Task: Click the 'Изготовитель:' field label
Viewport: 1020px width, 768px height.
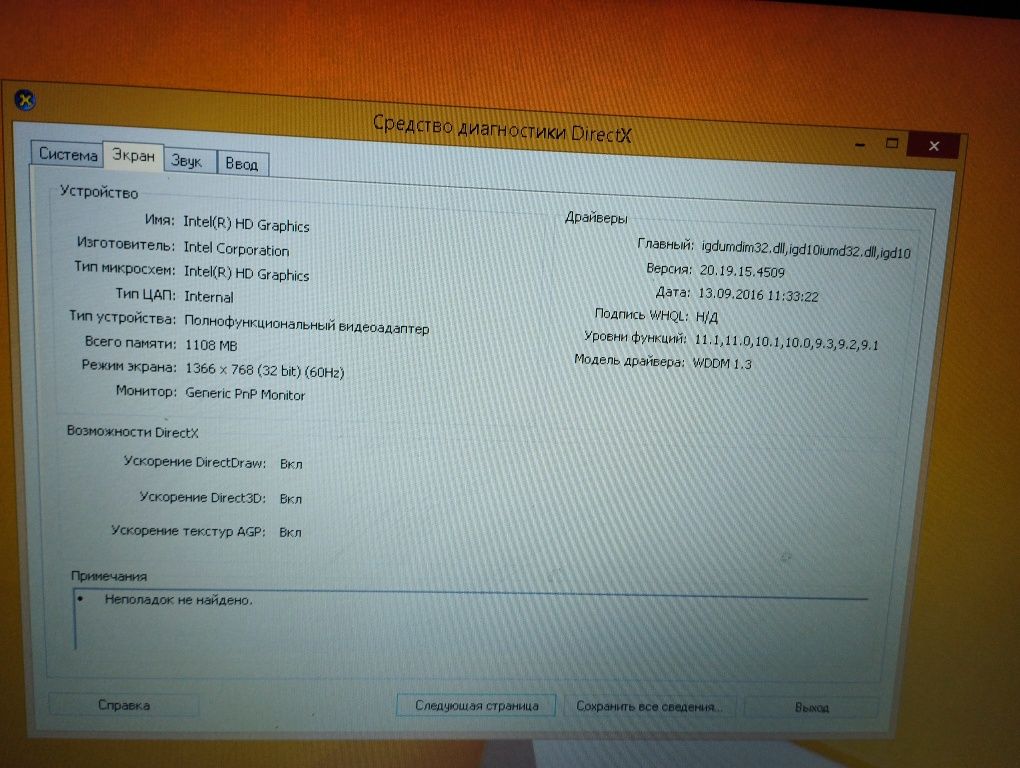Action: point(126,244)
